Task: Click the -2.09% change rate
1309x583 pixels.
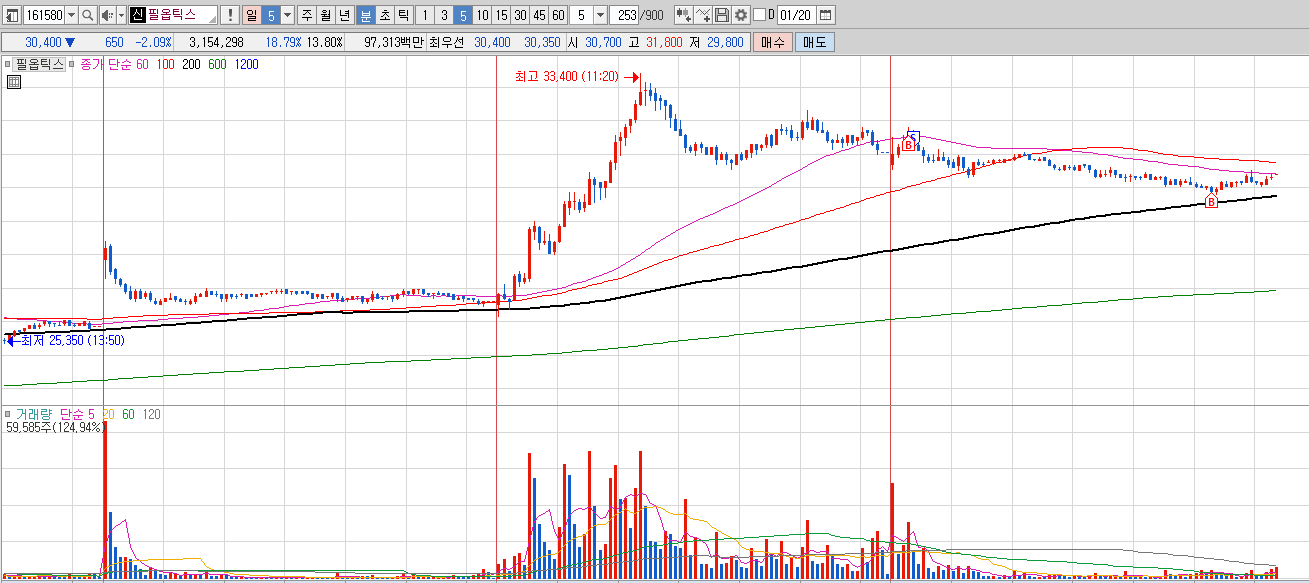Action: point(153,43)
